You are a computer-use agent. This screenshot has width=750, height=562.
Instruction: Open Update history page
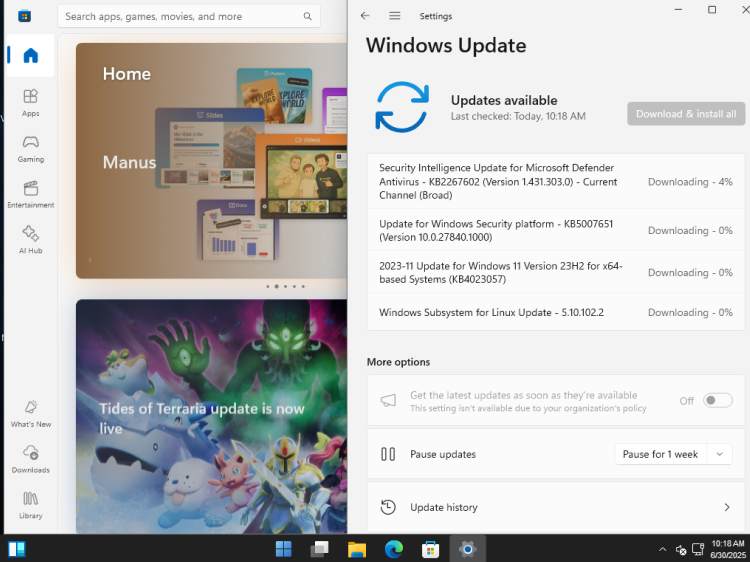556,507
